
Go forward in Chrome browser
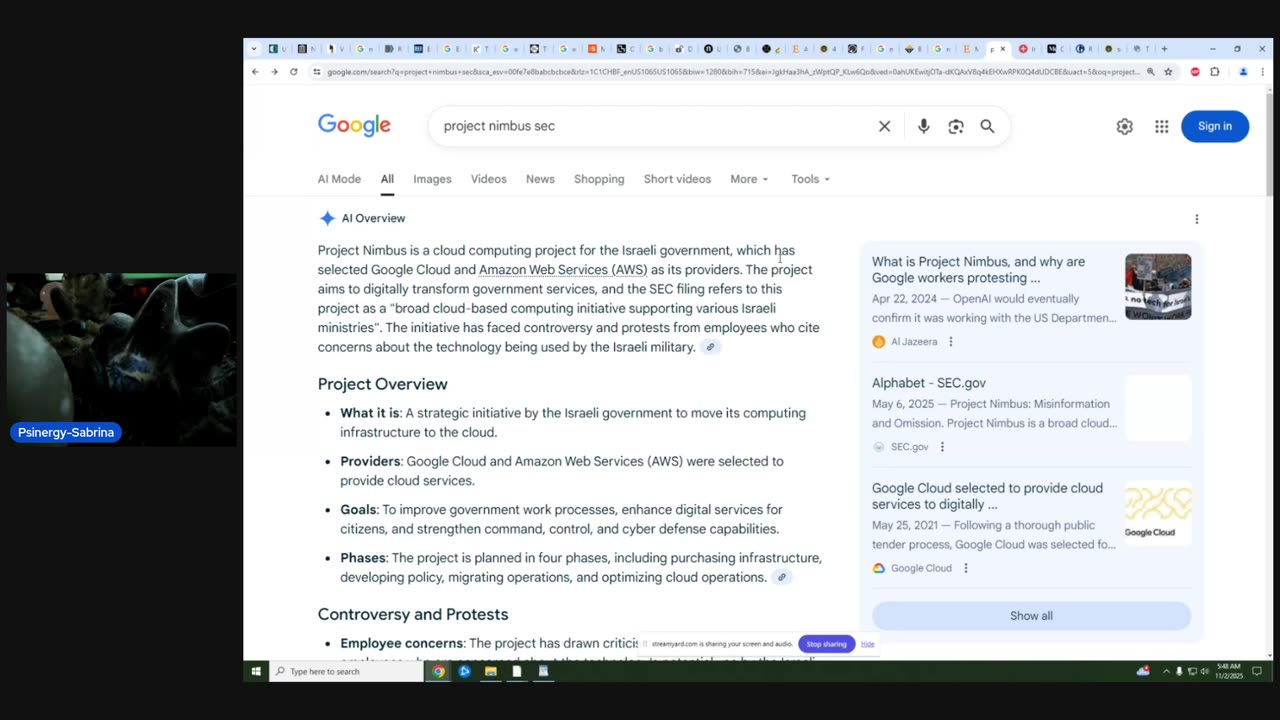[x=274, y=72]
